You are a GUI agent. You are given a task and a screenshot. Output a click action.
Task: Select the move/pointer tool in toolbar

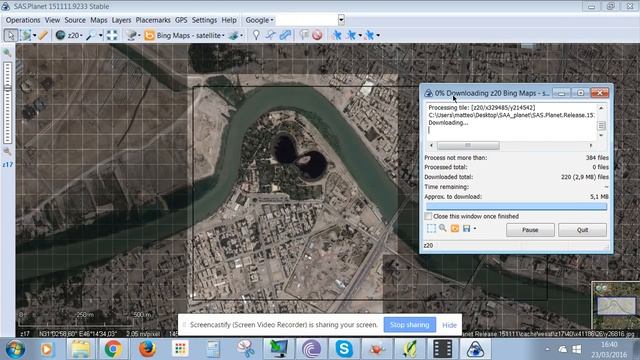[11, 36]
